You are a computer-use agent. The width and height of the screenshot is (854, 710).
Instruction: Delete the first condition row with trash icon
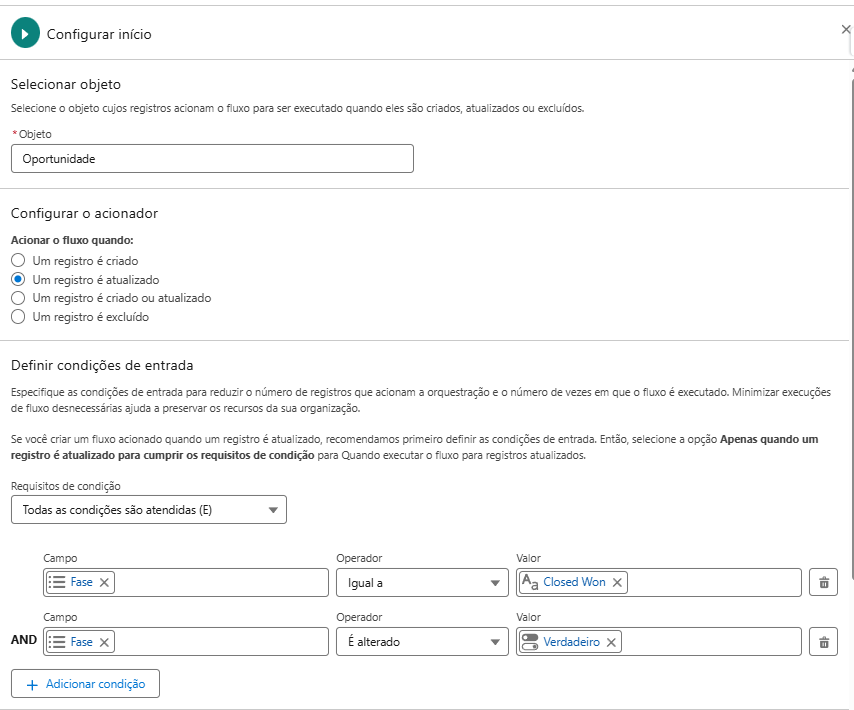[823, 583]
